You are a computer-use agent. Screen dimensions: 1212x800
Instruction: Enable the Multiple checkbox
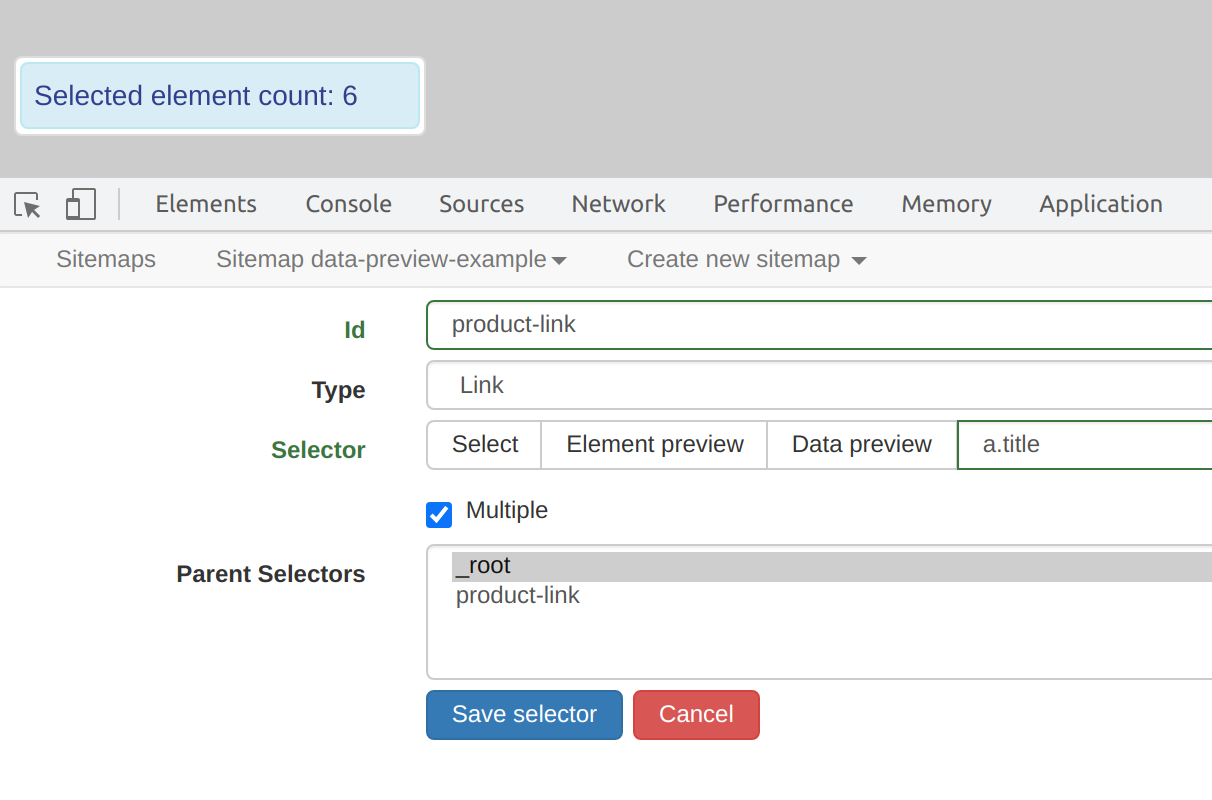[438, 514]
